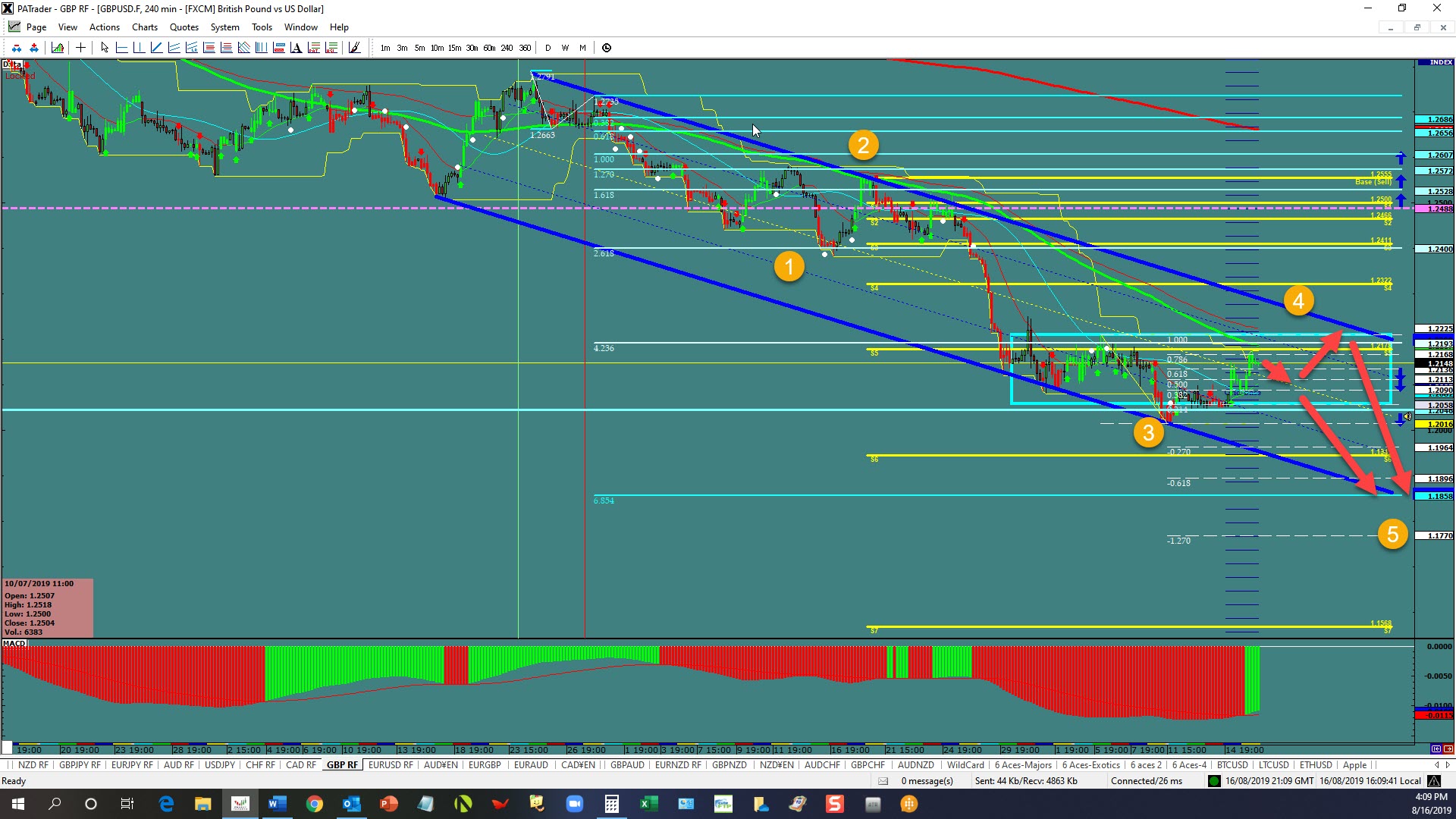Open Zoom from the taskbar

point(575,804)
